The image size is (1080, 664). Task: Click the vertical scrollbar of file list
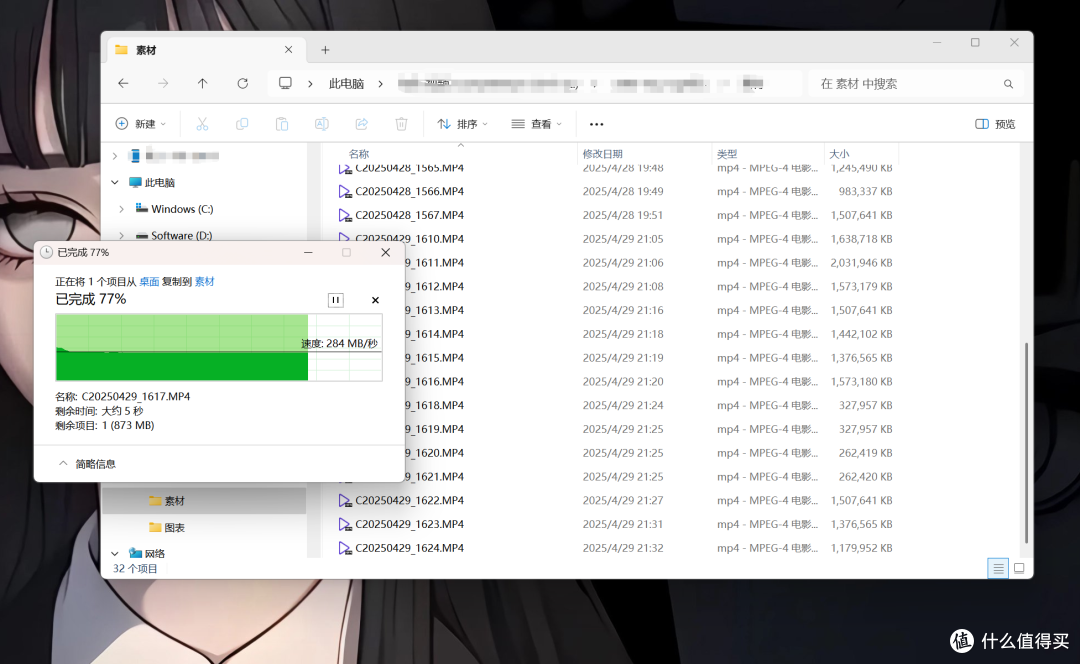1026,442
